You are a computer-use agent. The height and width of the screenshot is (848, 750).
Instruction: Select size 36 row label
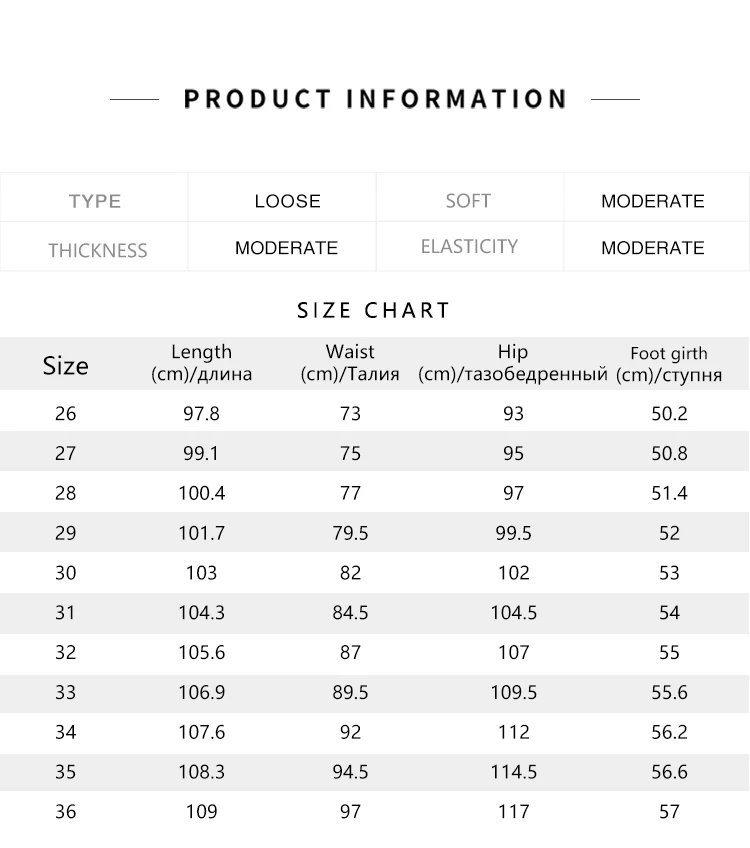click(x=65, y=812)
